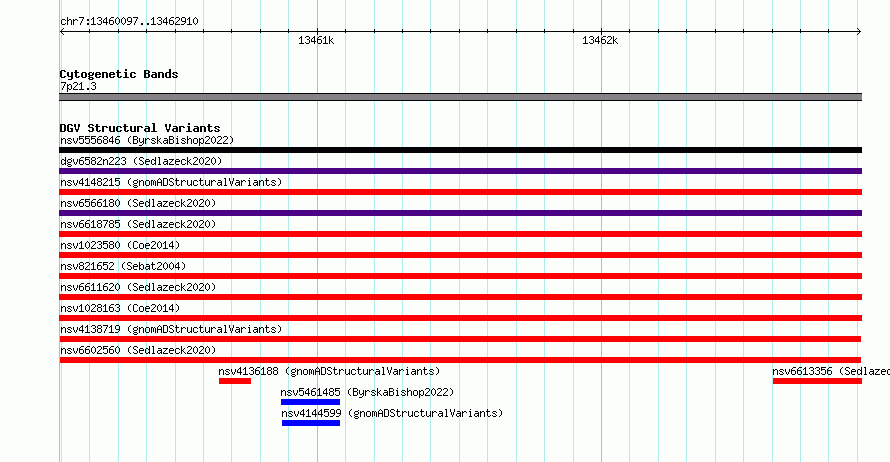Open nsv4138719 (gnomADStructuralVariants) label
The width and height of the screenshot is (890, 462).
tap(171, 329)
